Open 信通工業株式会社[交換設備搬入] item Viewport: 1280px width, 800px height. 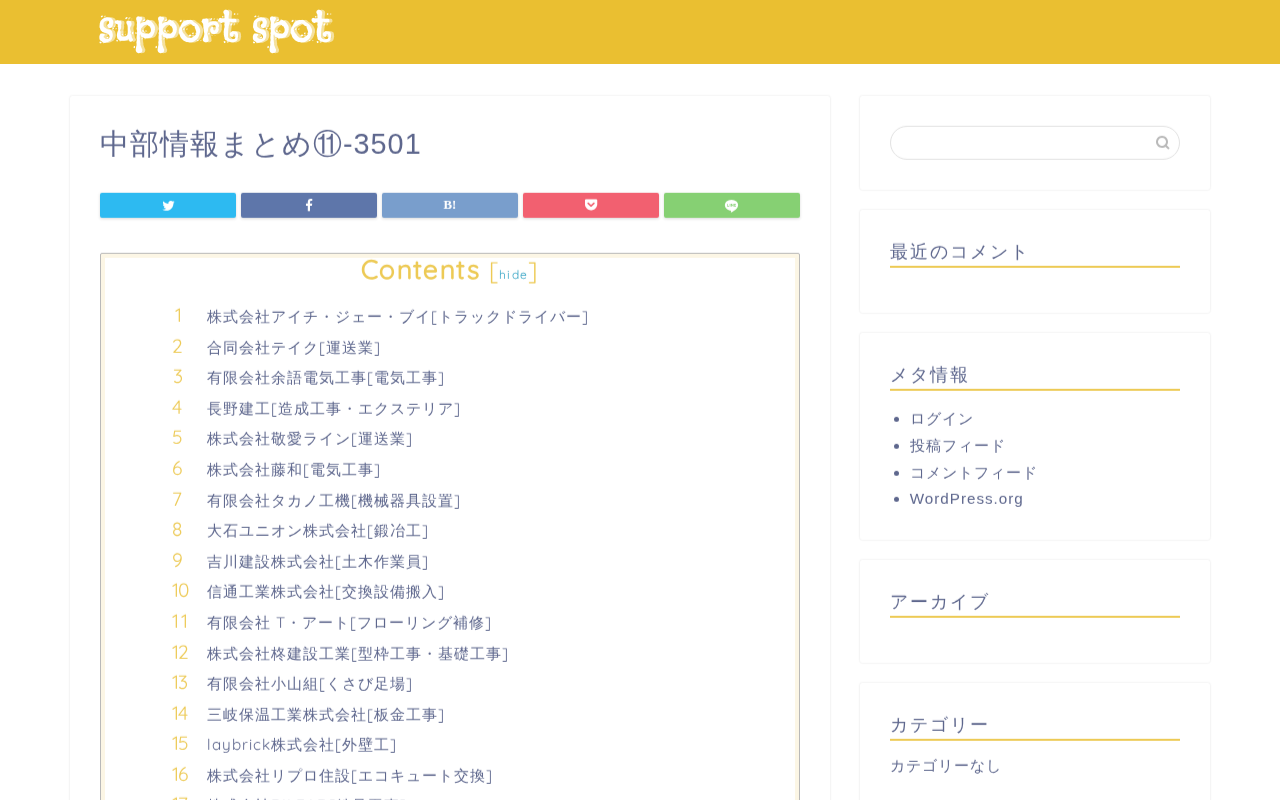point(325,592)
